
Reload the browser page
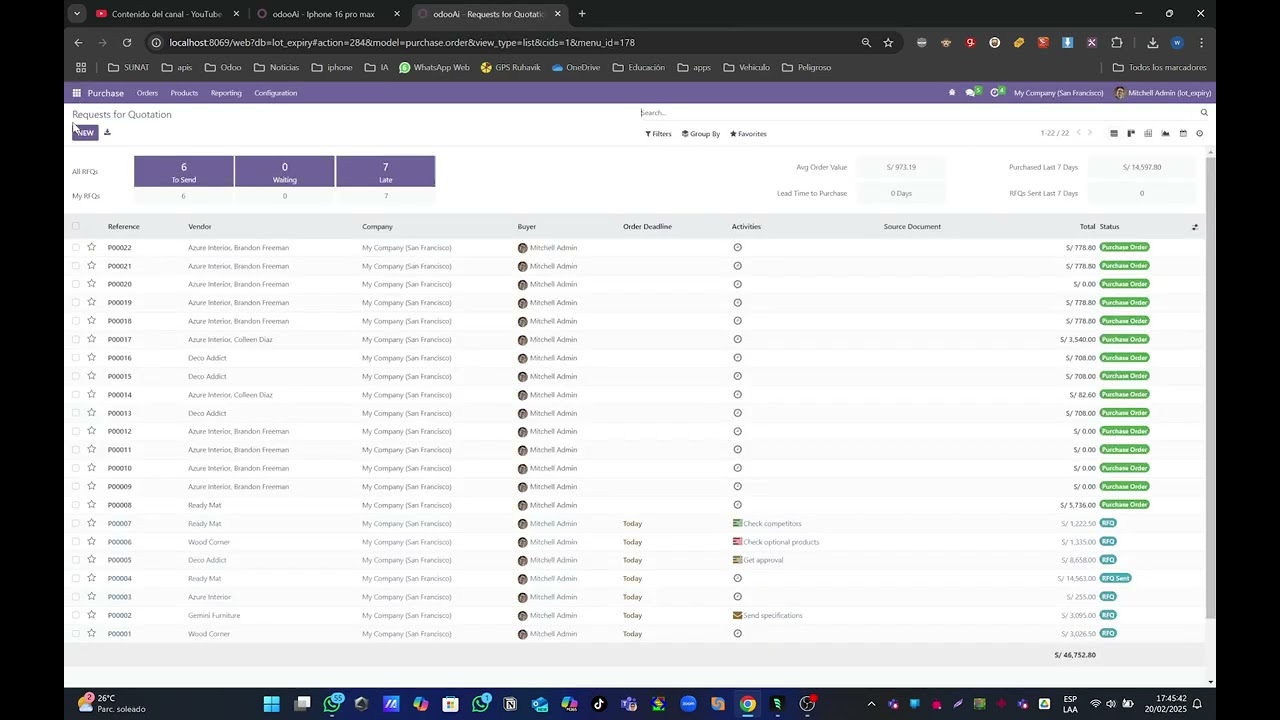click(x=127, y=43)
